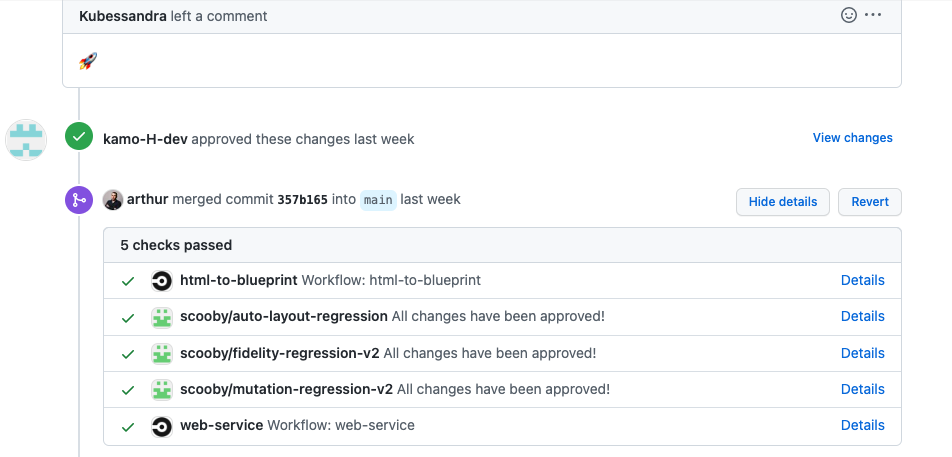Click the green approved checkmark icon
The height and width of the screenshot is (457, 952).
(x=79, y=137)
